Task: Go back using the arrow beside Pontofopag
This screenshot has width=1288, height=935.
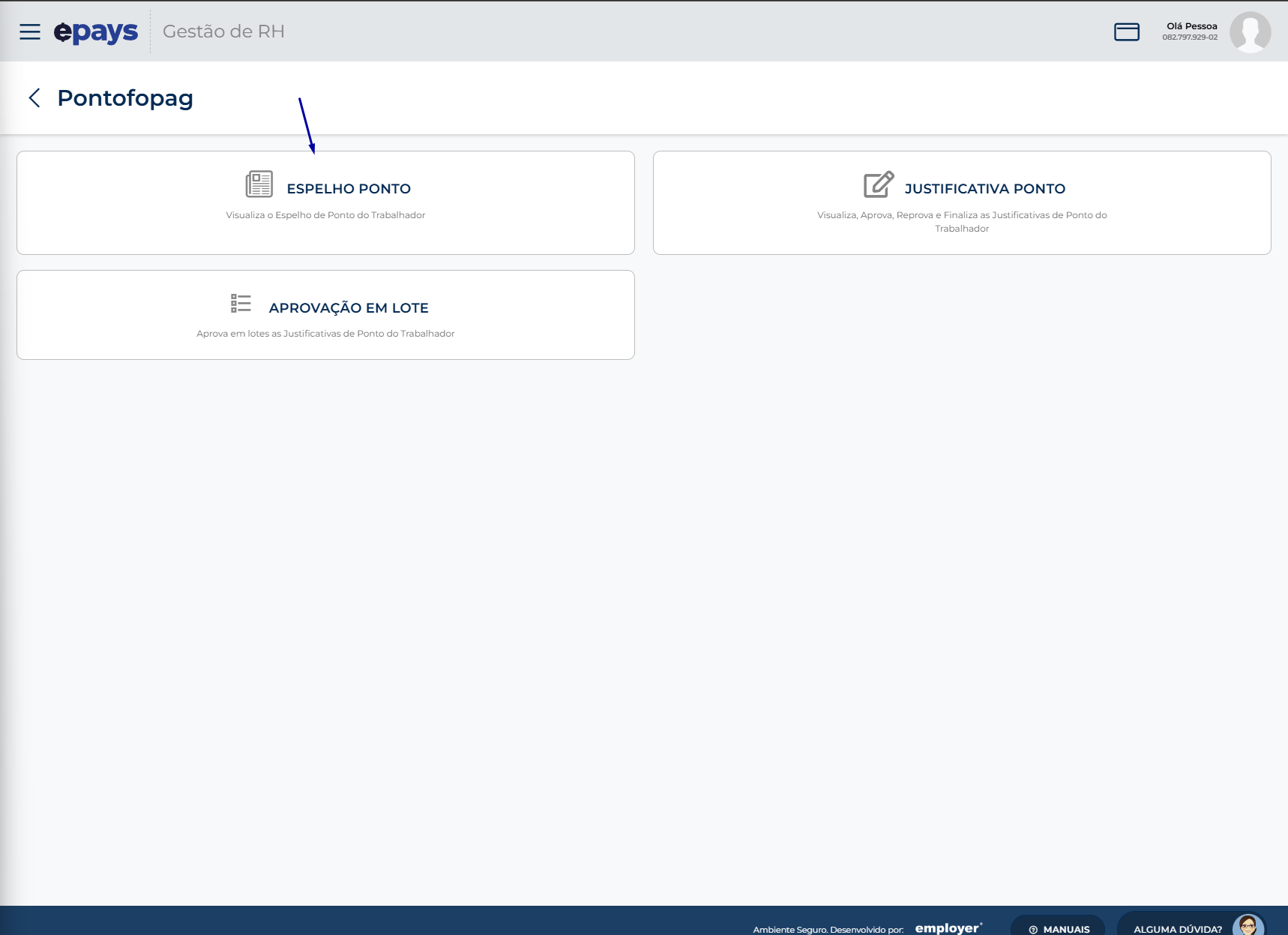Action: [x=34, y=97]
